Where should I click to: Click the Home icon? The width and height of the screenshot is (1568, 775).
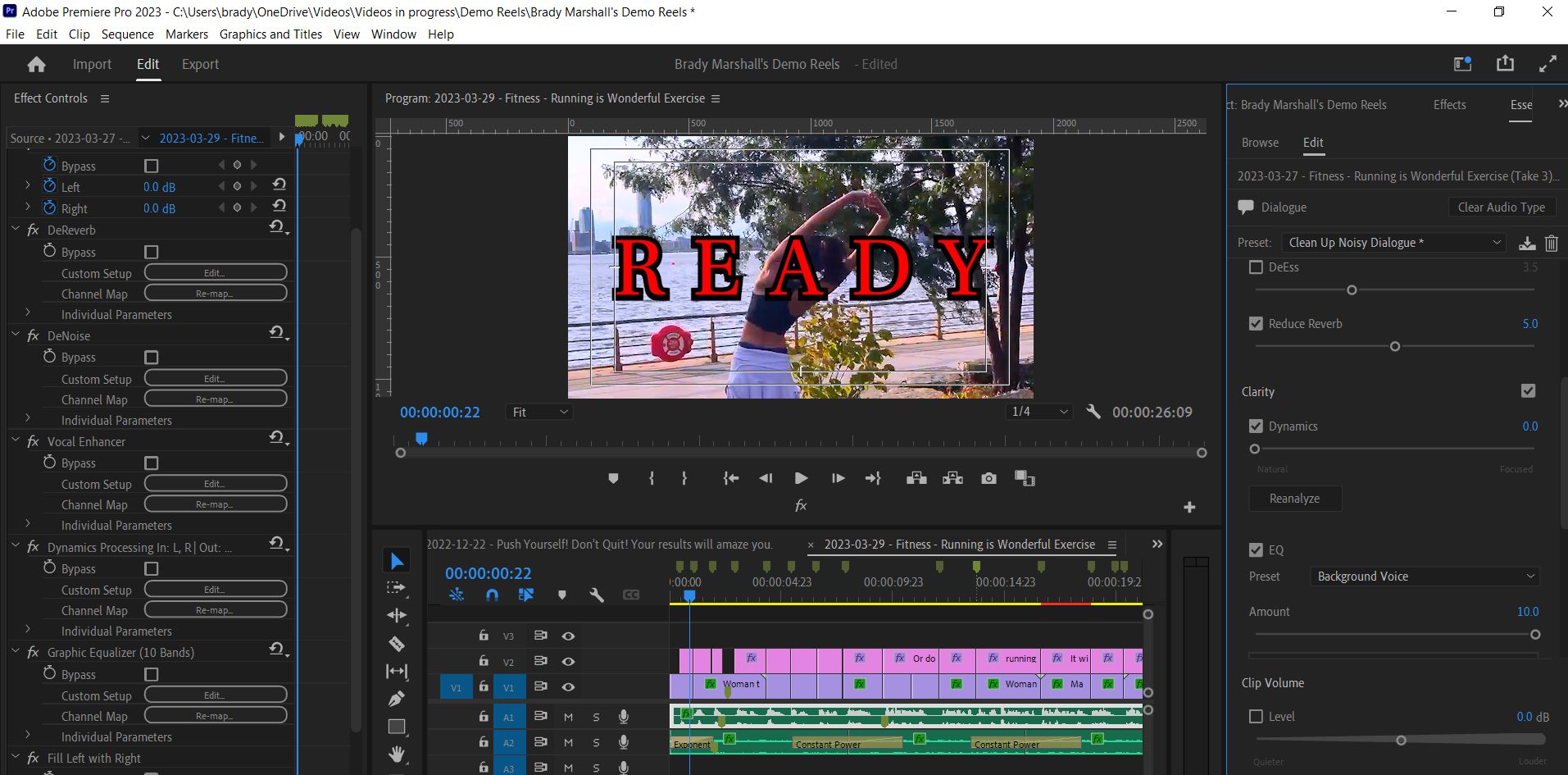pyautogui.click(x=36, y=64)
